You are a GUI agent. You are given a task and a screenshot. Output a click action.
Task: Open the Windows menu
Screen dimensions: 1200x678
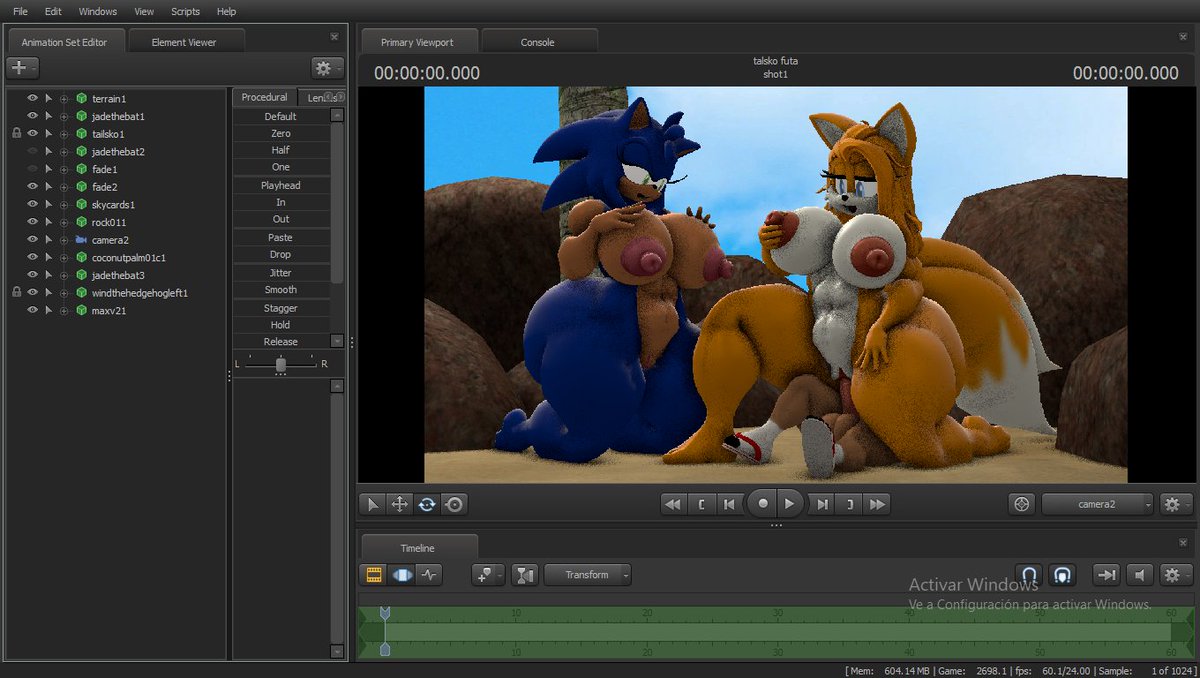pyautogui.click(x=98, y=11)
